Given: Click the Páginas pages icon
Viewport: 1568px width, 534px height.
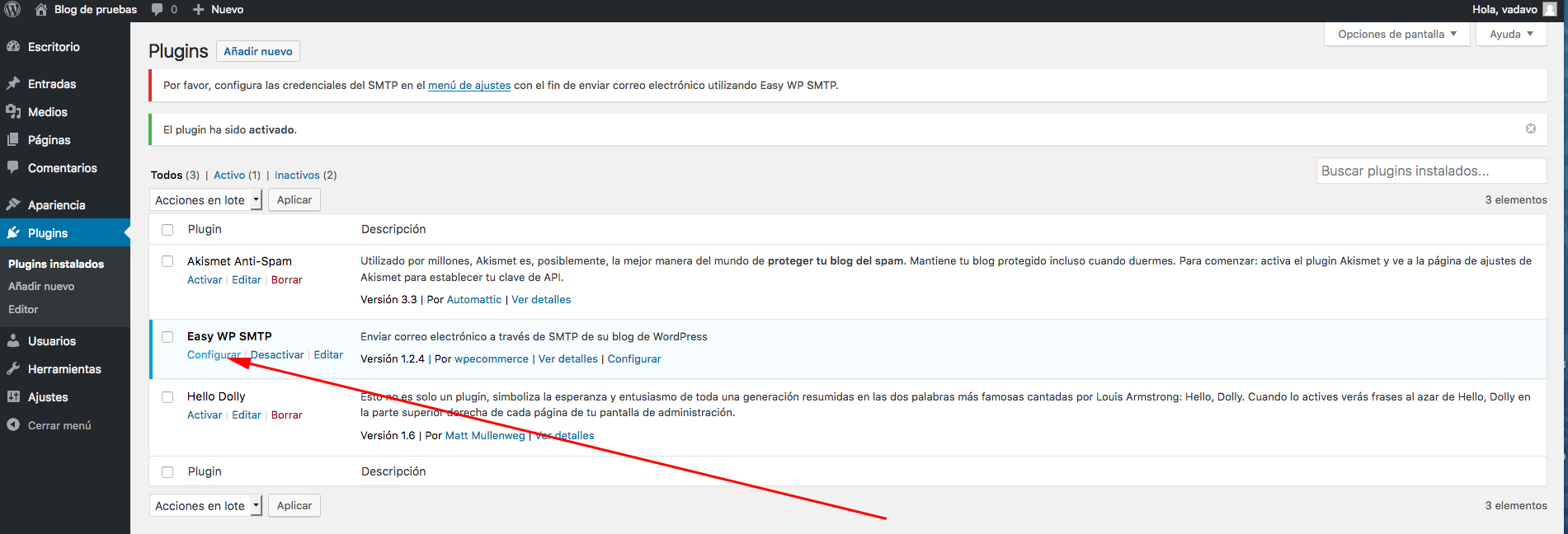Looking at the screenshot, I should pyautogui.click(x=13, y=140).
